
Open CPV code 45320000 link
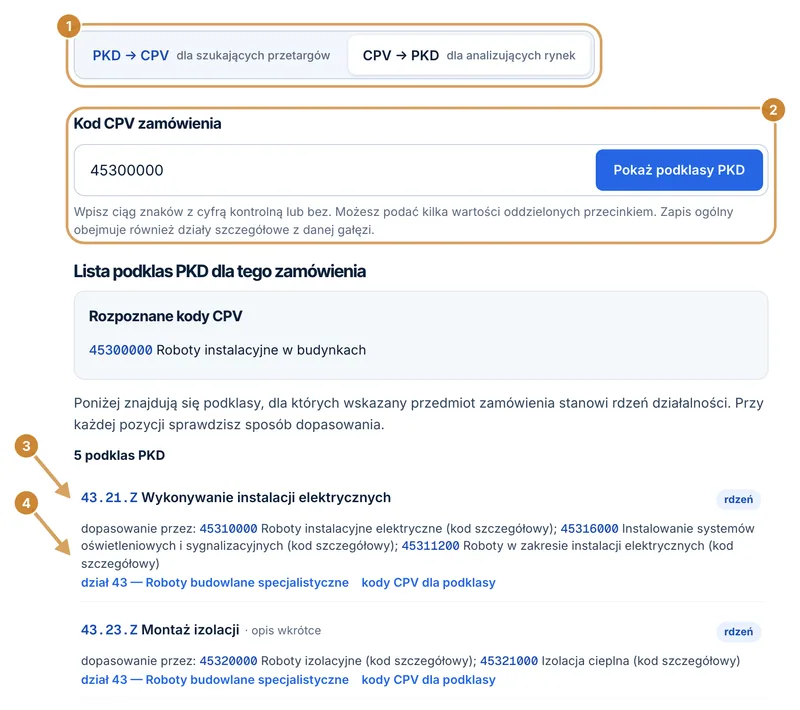228,661
